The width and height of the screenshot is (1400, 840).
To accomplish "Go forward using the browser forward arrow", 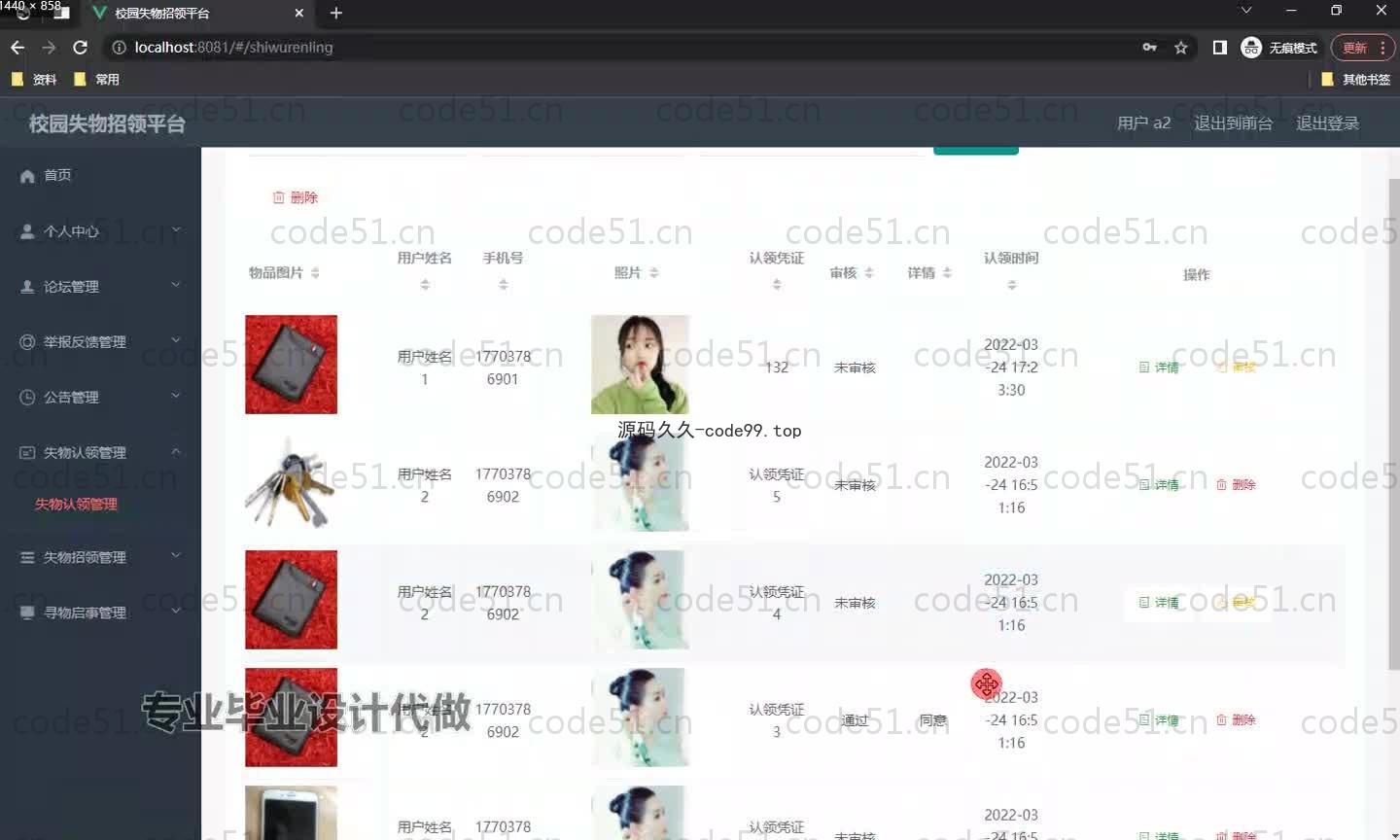I will 49,48.
